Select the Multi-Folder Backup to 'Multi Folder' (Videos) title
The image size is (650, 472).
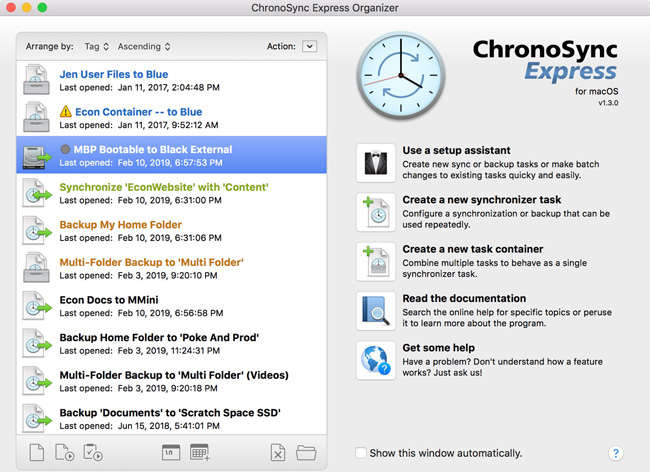tap(174, 375)
